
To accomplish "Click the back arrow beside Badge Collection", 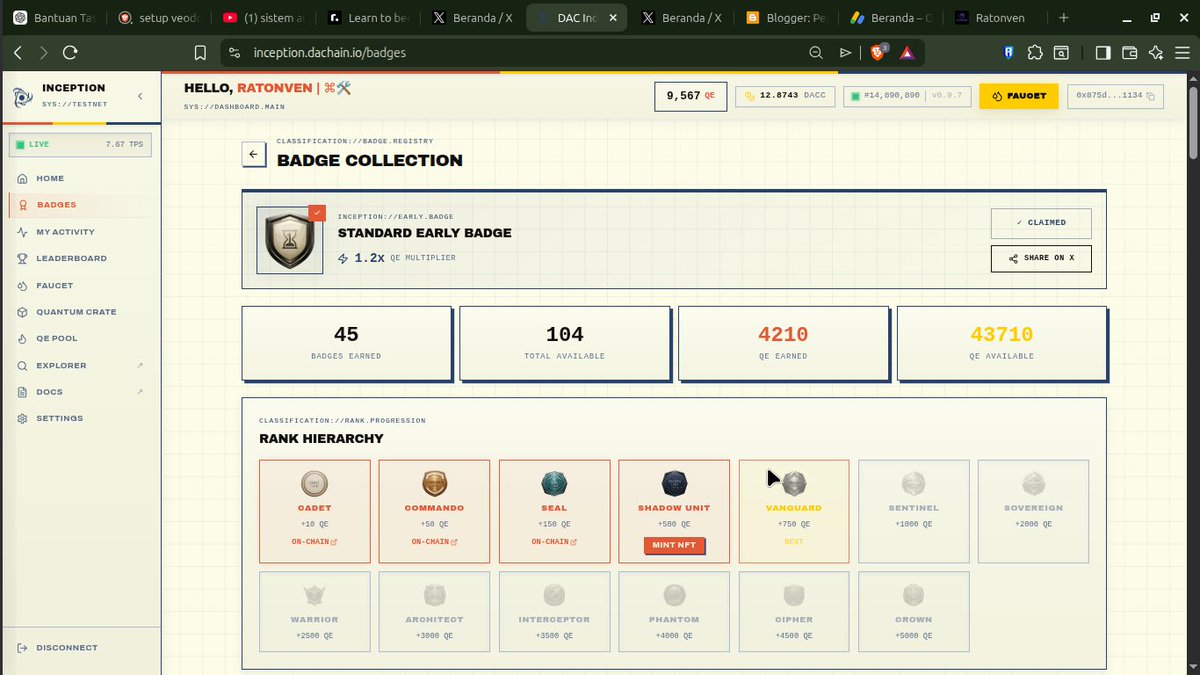I will [254, 154].
